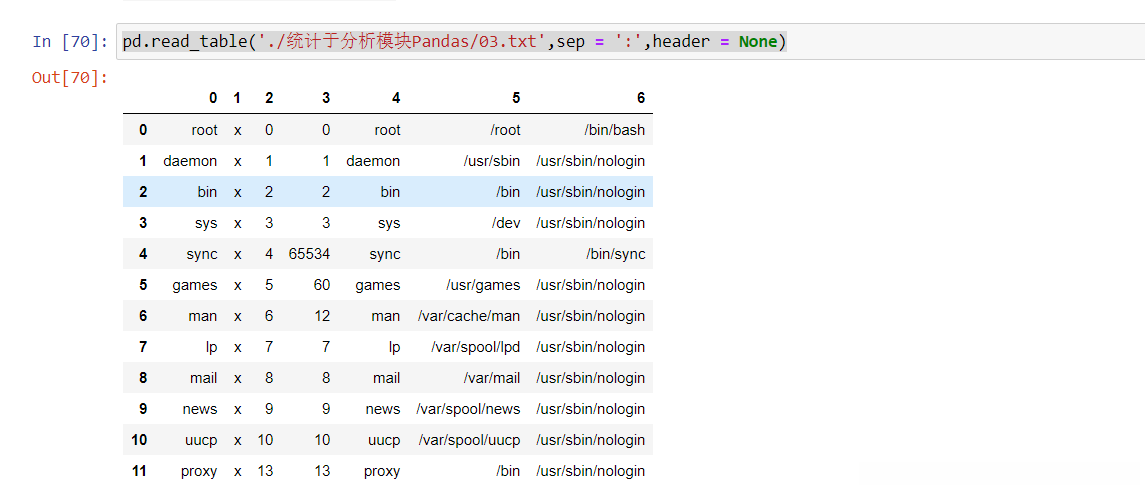
Task: Click the /var/mail cell
Action: coord(492,378)
